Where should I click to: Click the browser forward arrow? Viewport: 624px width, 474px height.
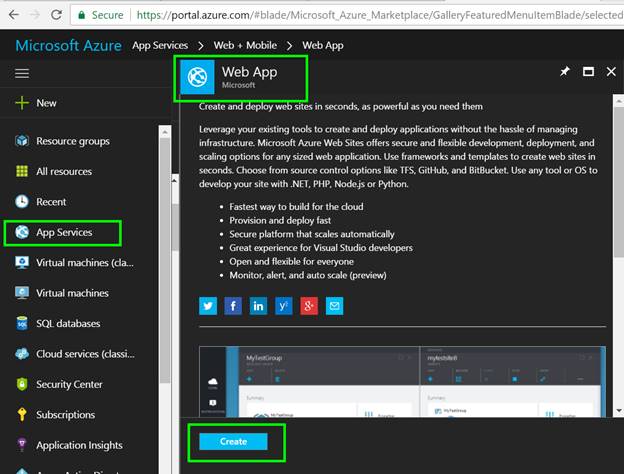pos(35,15)
